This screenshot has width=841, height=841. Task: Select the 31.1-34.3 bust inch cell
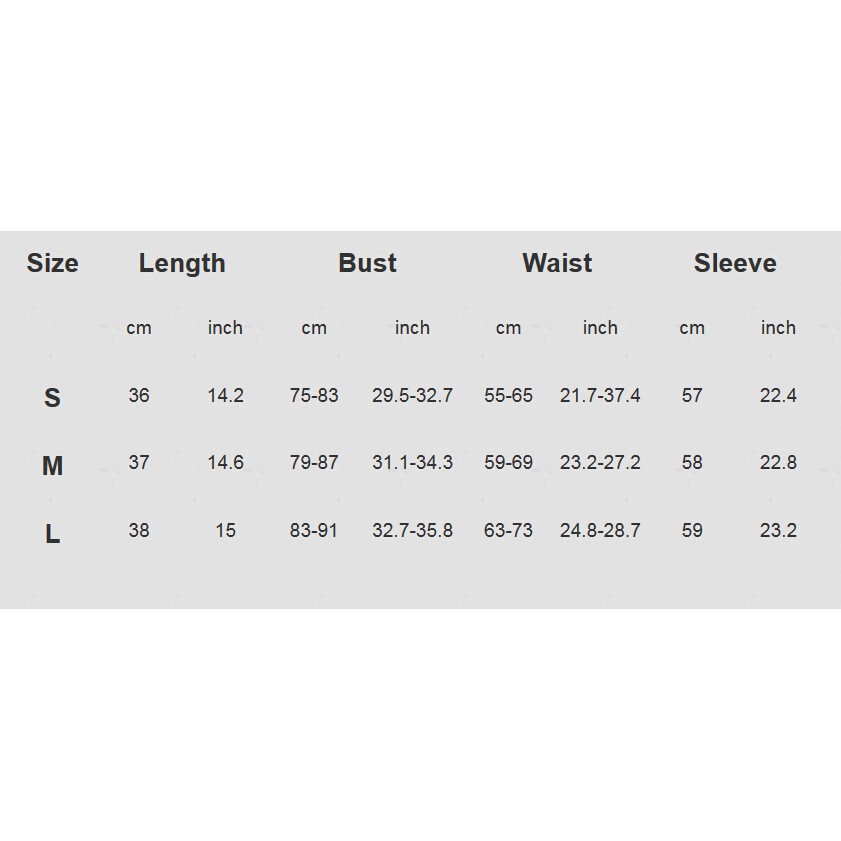(412, 463)
